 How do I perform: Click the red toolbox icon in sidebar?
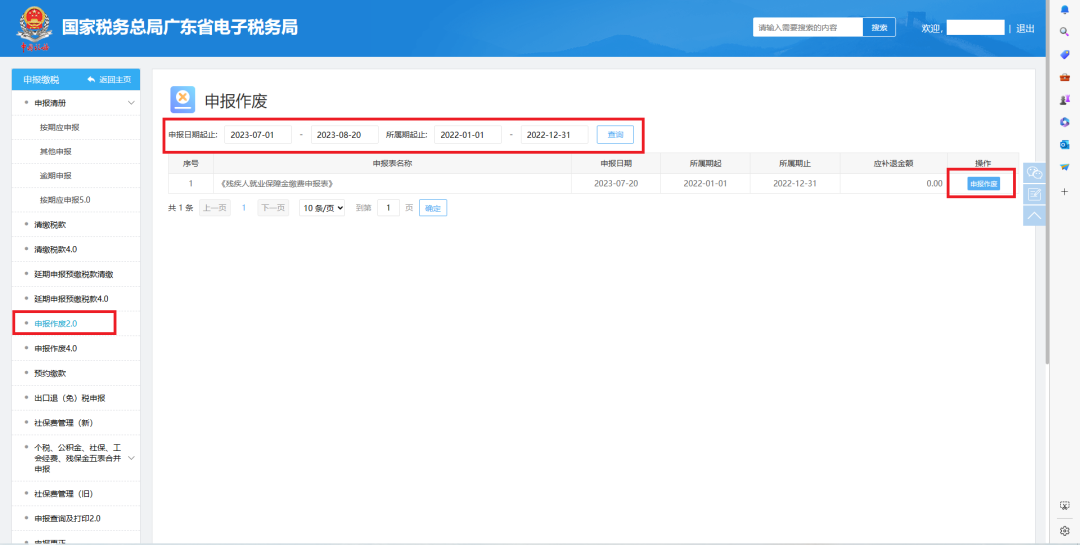click(x=1065, y=77)
